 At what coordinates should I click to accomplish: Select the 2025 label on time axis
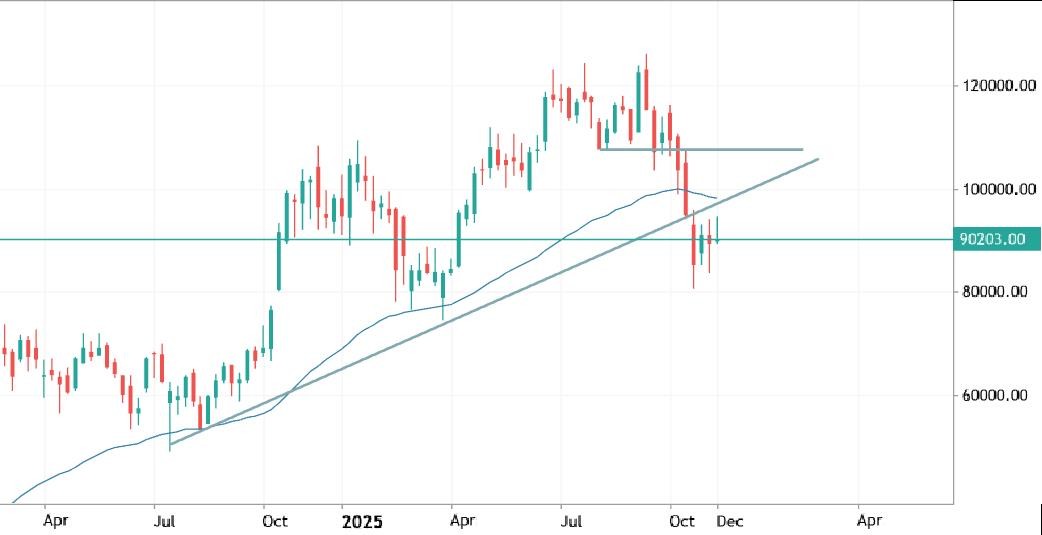click(x=363, y=521)
